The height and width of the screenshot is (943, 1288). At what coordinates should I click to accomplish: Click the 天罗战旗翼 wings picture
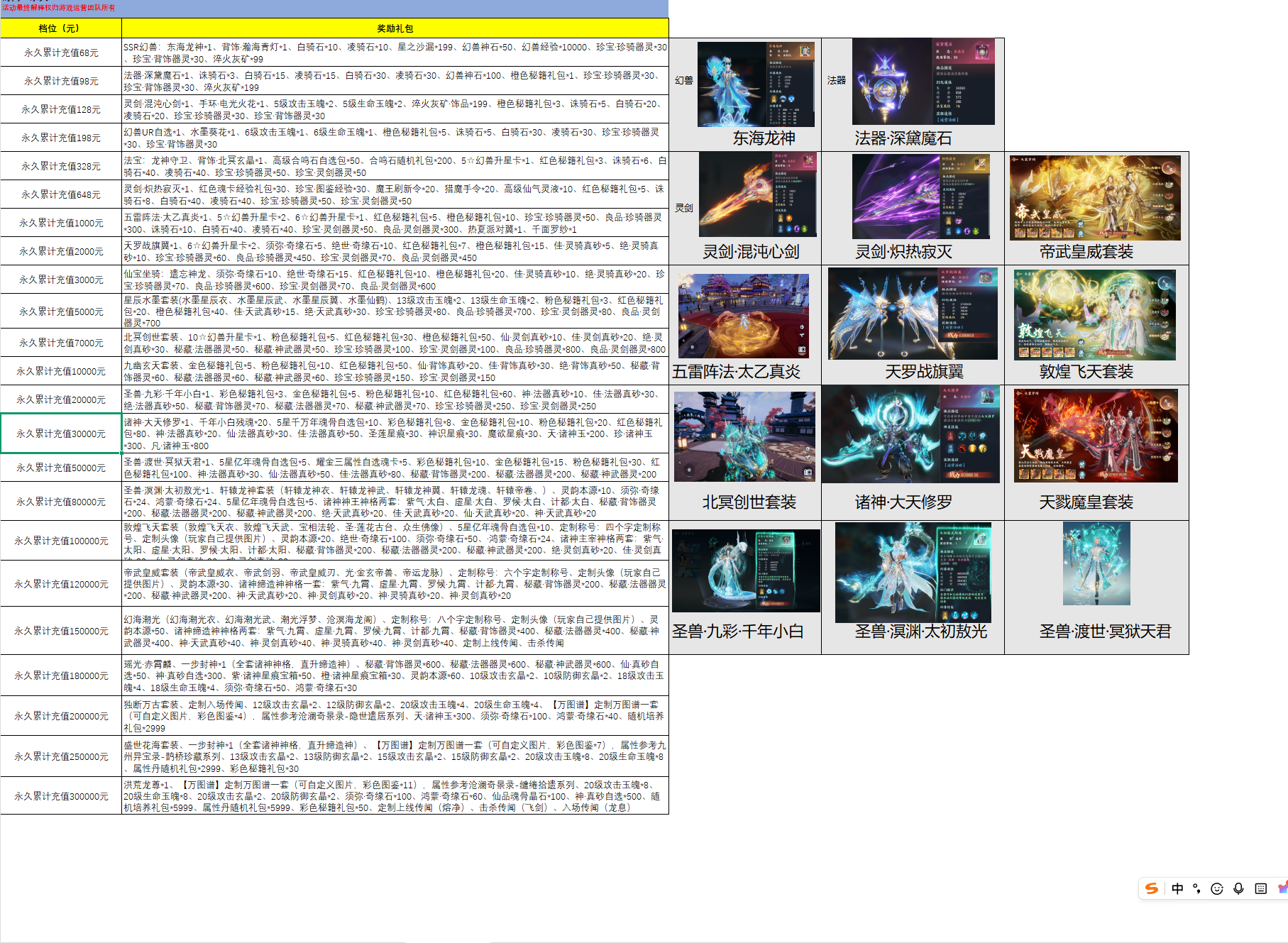(x=913, y=314)
